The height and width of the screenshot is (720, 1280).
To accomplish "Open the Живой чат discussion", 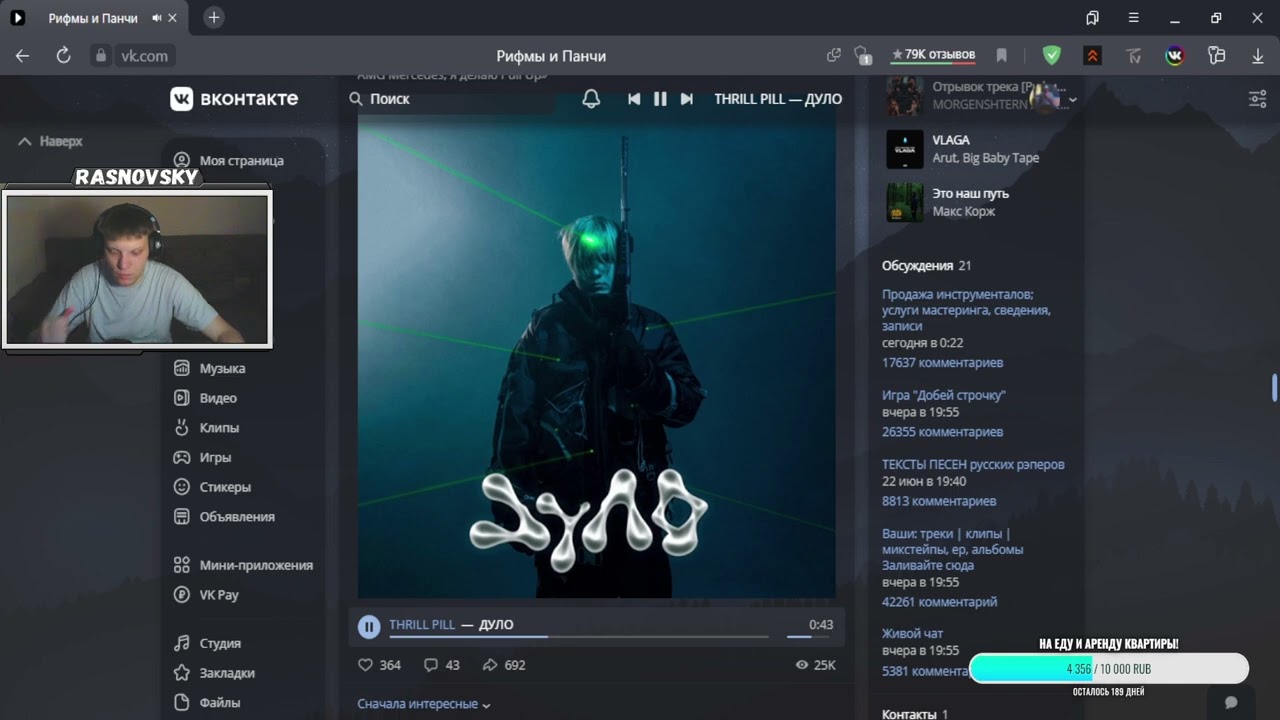I will [x=912, y=633].
